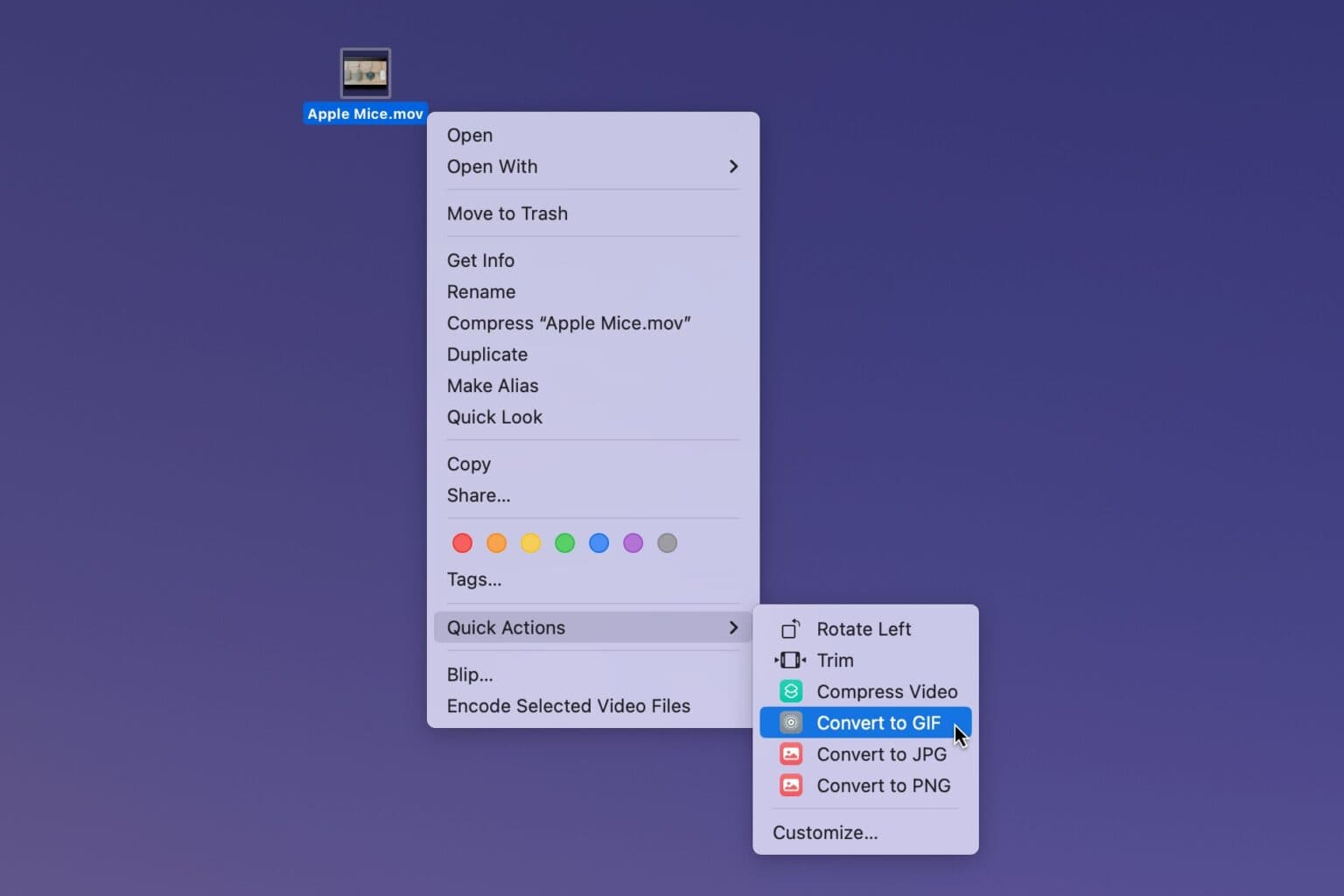
Task: Click the Convert to PNG icon
Action: (x=790, y=785)
